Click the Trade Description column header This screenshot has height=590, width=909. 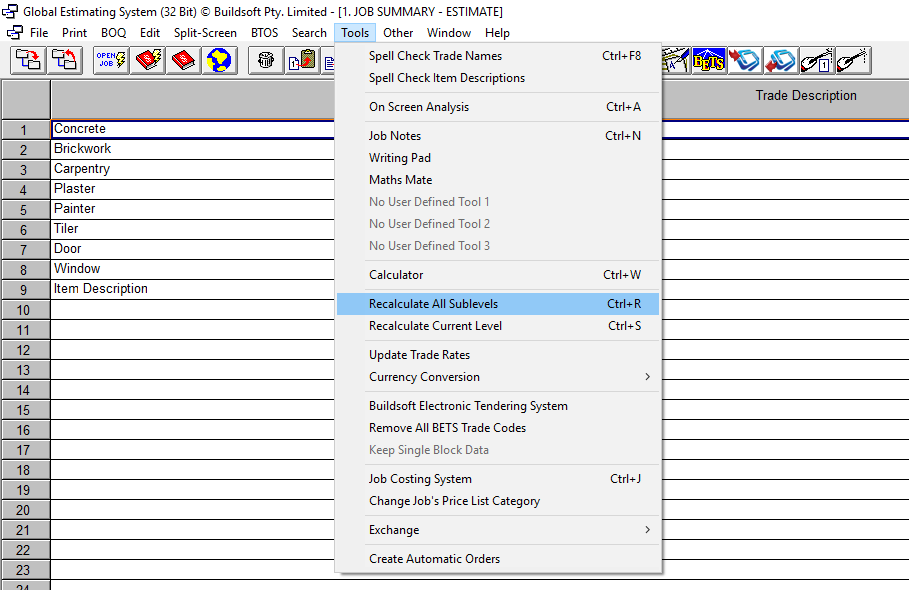[805, 96]
